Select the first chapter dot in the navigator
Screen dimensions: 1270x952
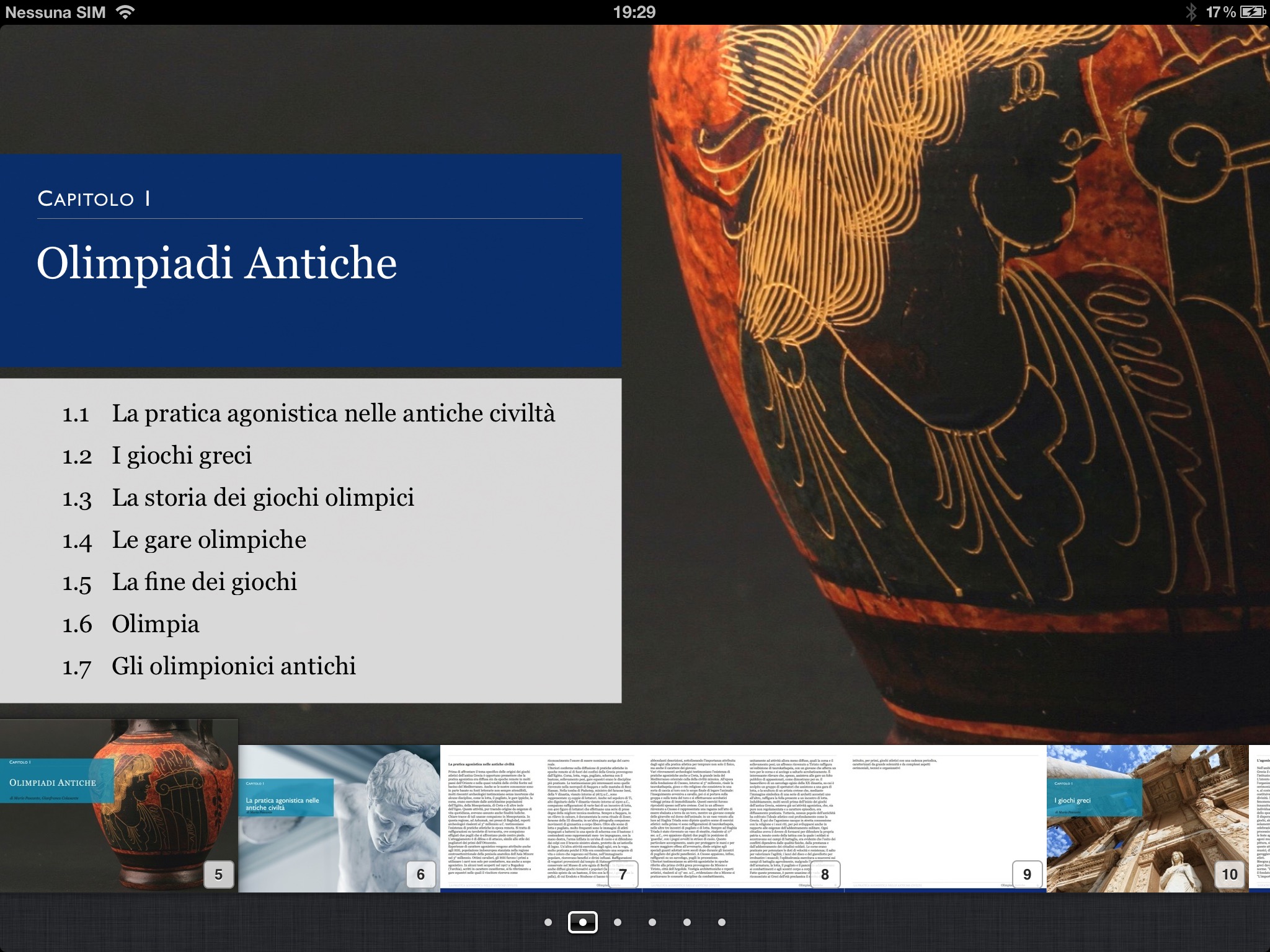pyautogui.click(x=548, y=922)
